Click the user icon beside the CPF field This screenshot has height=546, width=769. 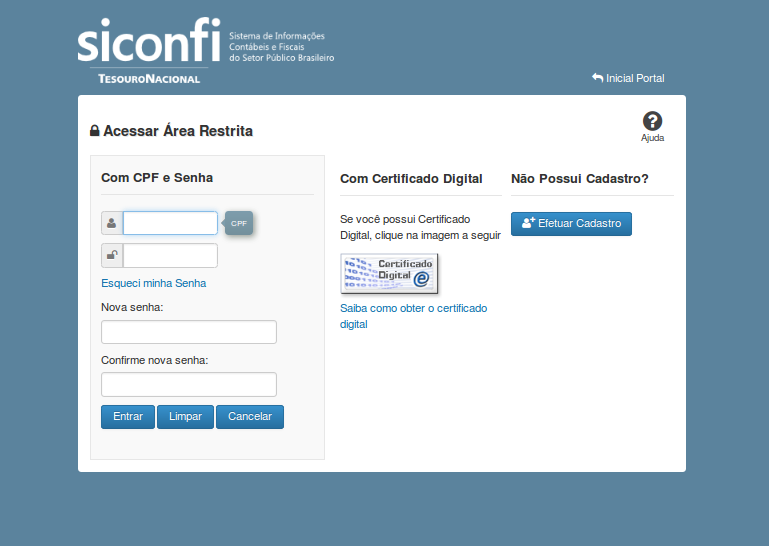(112, 223)
